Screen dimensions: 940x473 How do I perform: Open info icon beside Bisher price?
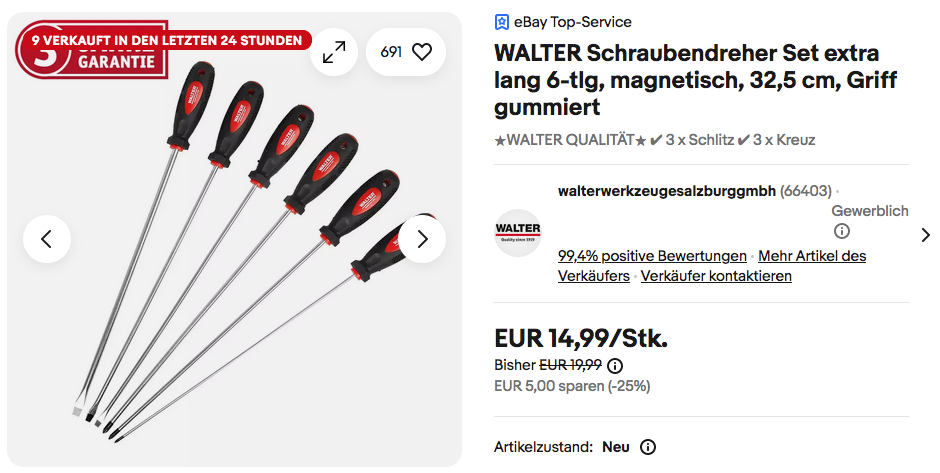[615, 365]
